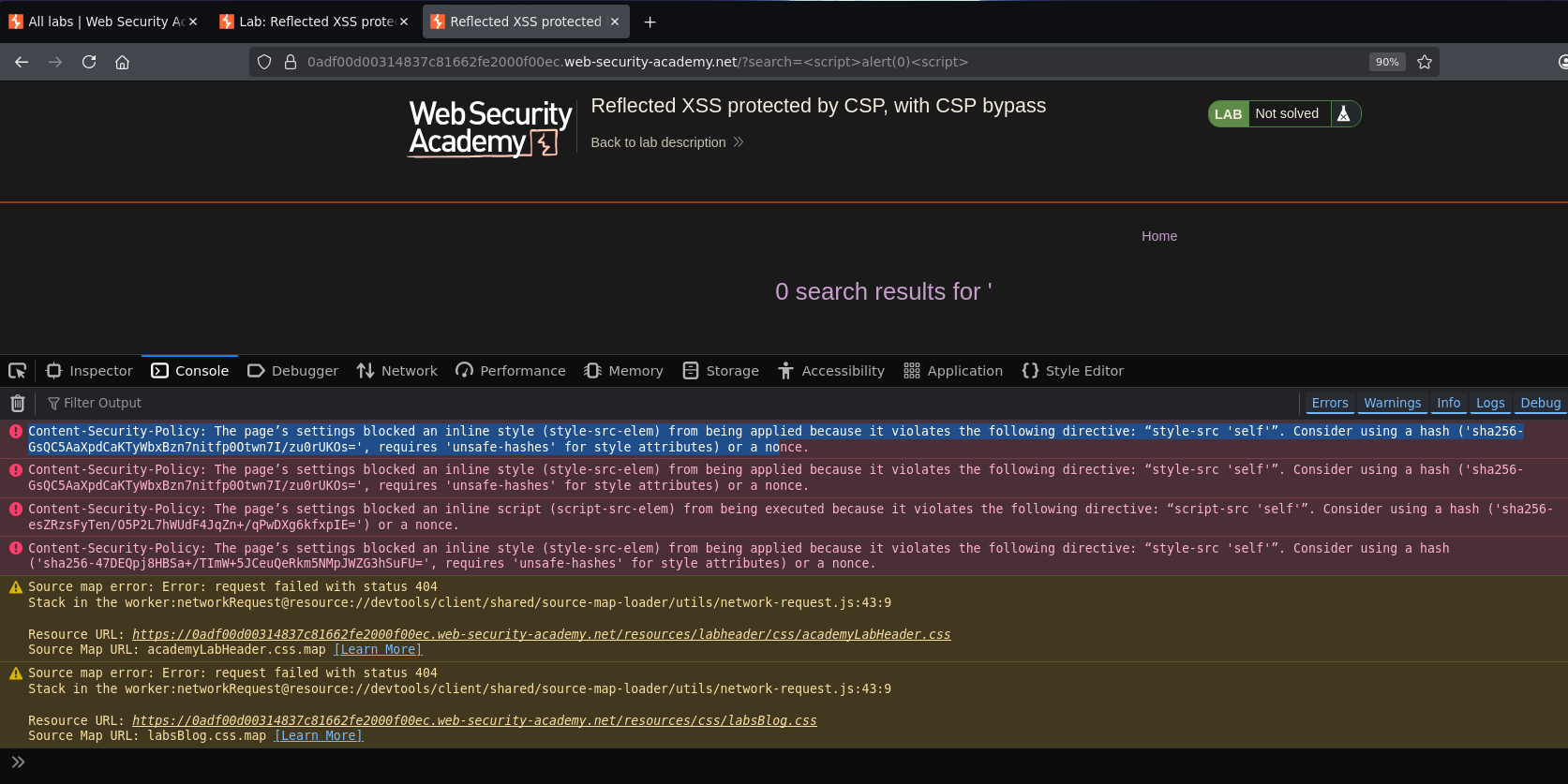
Task: Open the Debugger panel
Action: pyautogui.click(x=292, y=371)
